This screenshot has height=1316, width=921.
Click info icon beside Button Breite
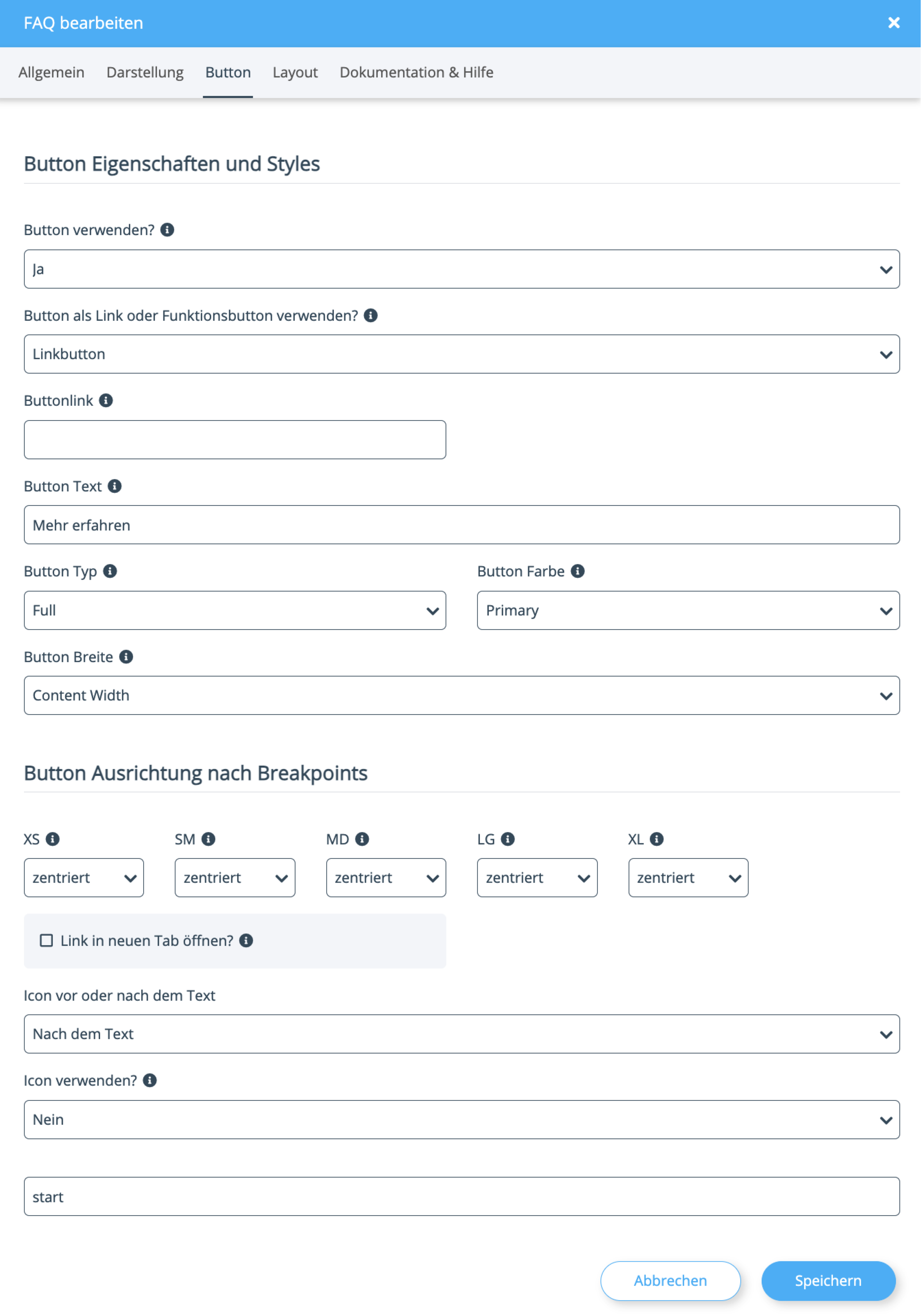(x=126, y=657)
